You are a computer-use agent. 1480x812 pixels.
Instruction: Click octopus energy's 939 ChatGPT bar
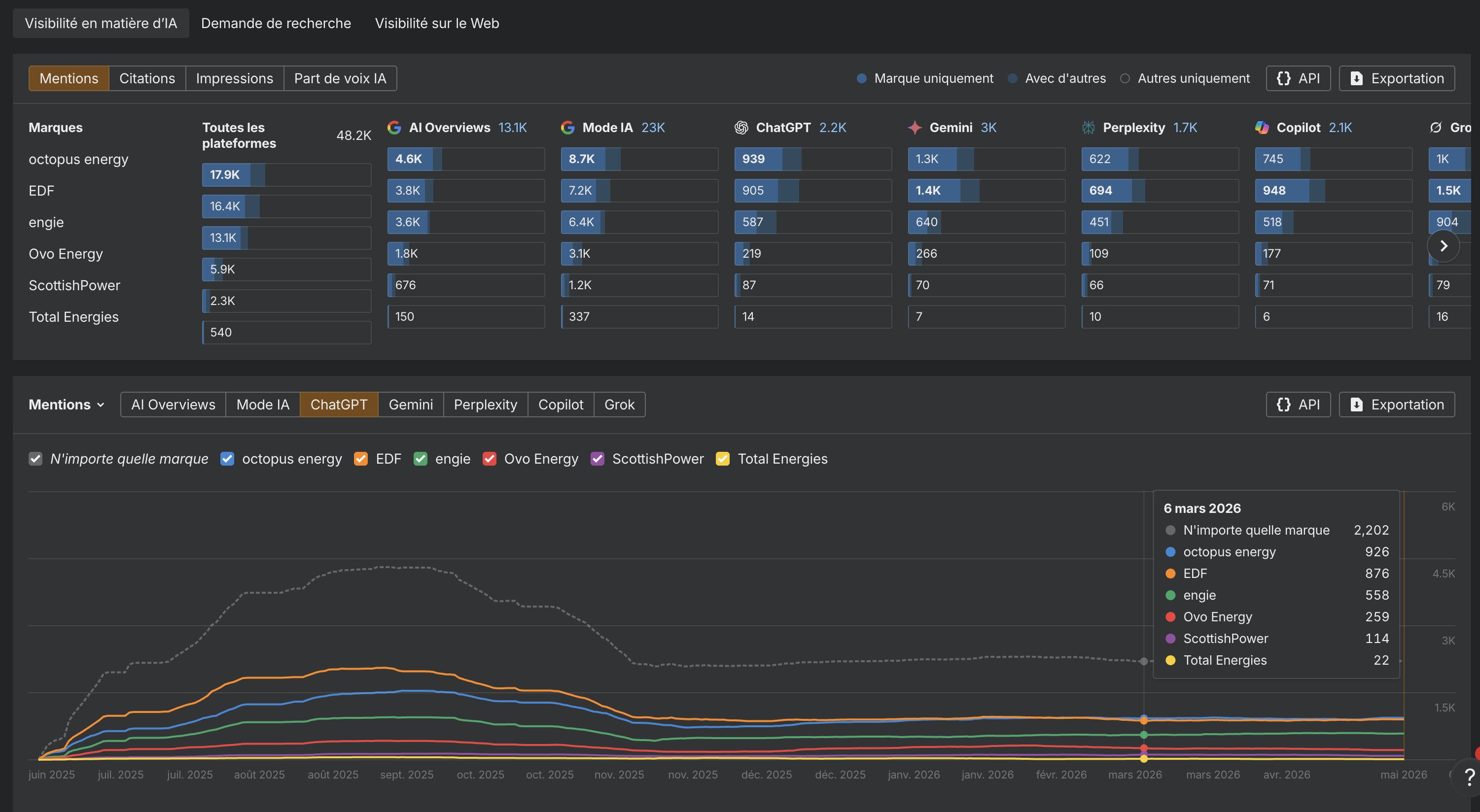point(813,159)
